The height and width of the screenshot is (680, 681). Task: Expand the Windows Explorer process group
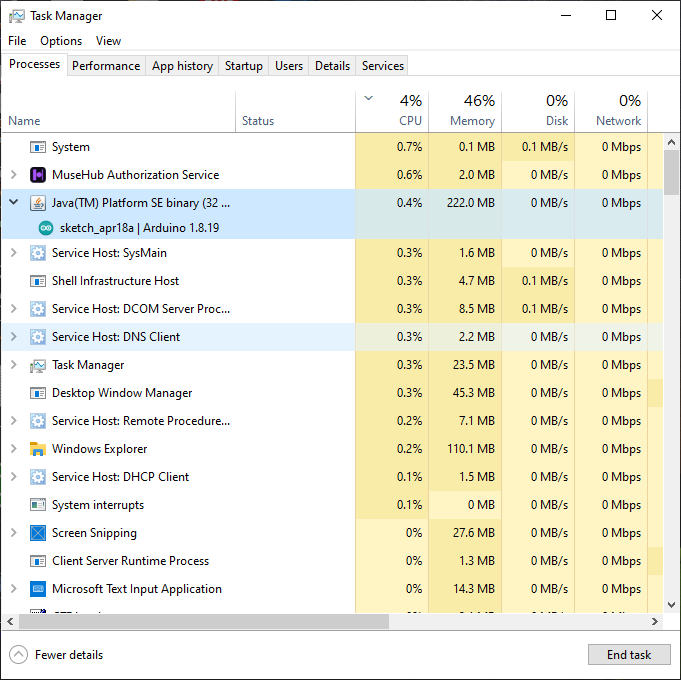pyautogui.click(x=14, y=449)
